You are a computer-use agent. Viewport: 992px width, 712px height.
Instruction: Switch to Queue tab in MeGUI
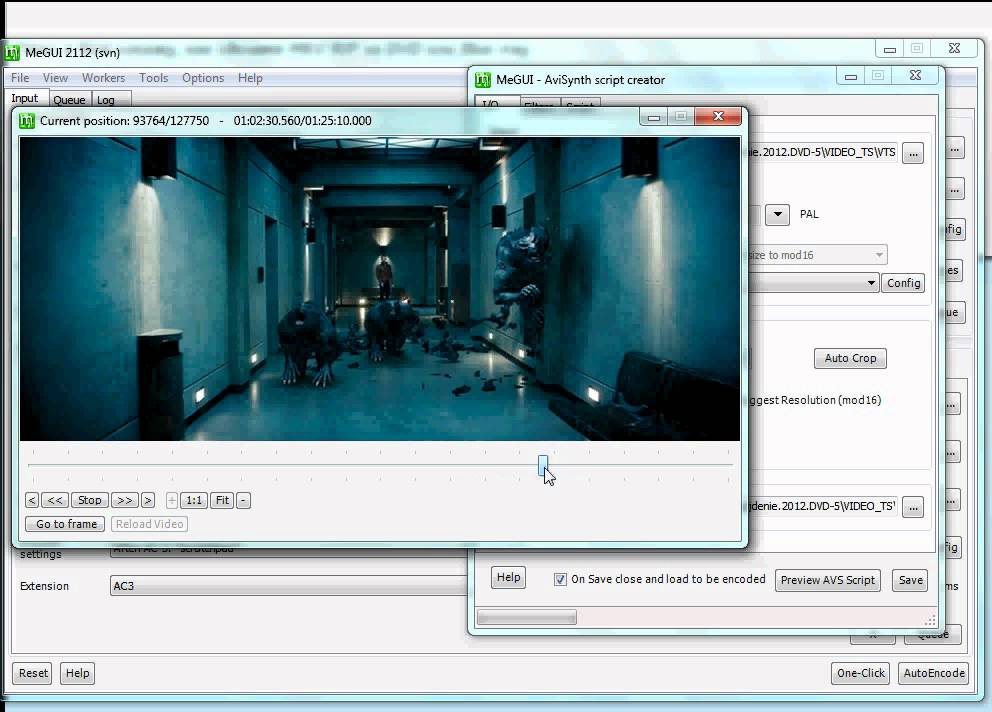point(69,99)
